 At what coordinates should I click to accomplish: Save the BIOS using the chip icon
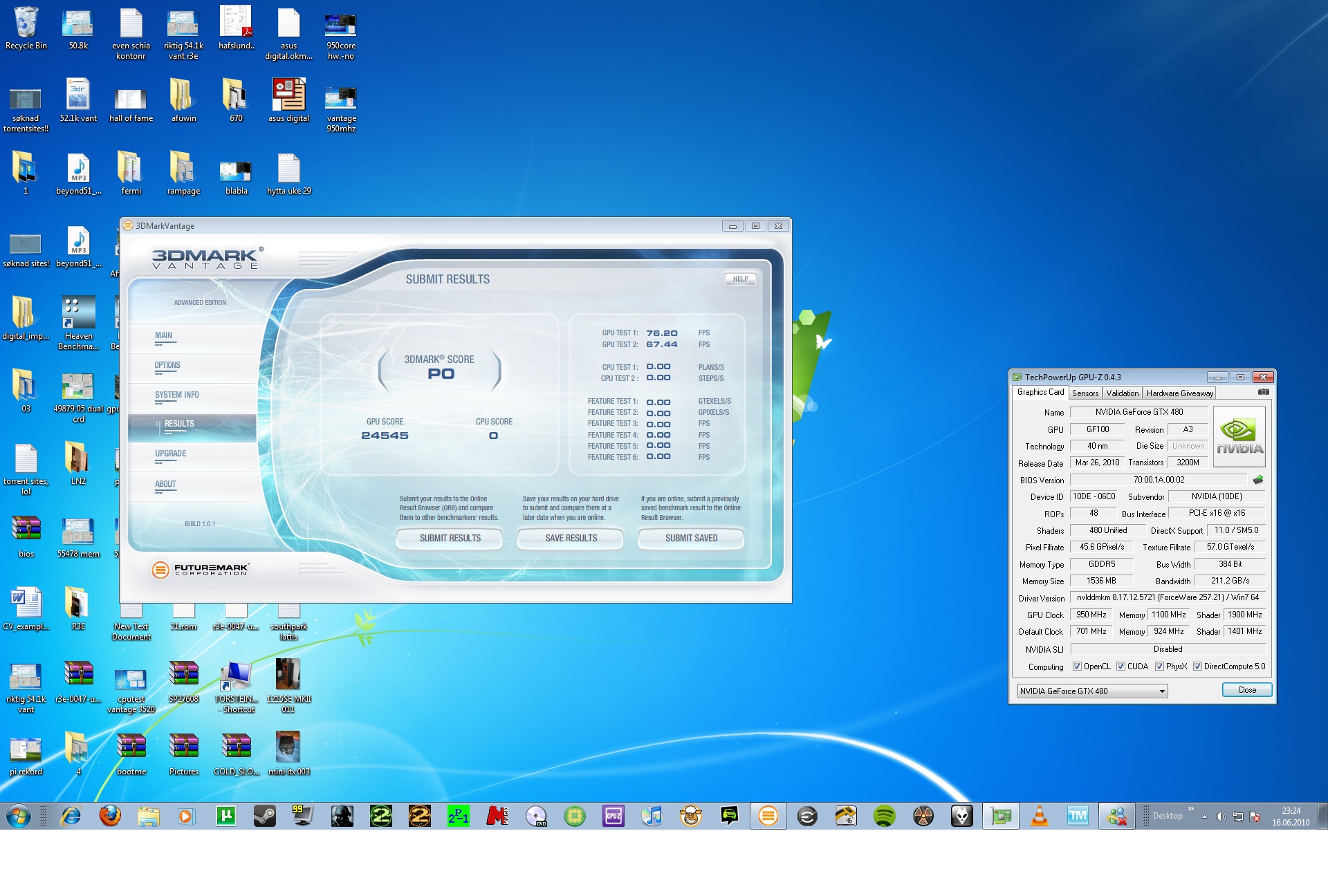[x=1257, y=480]
